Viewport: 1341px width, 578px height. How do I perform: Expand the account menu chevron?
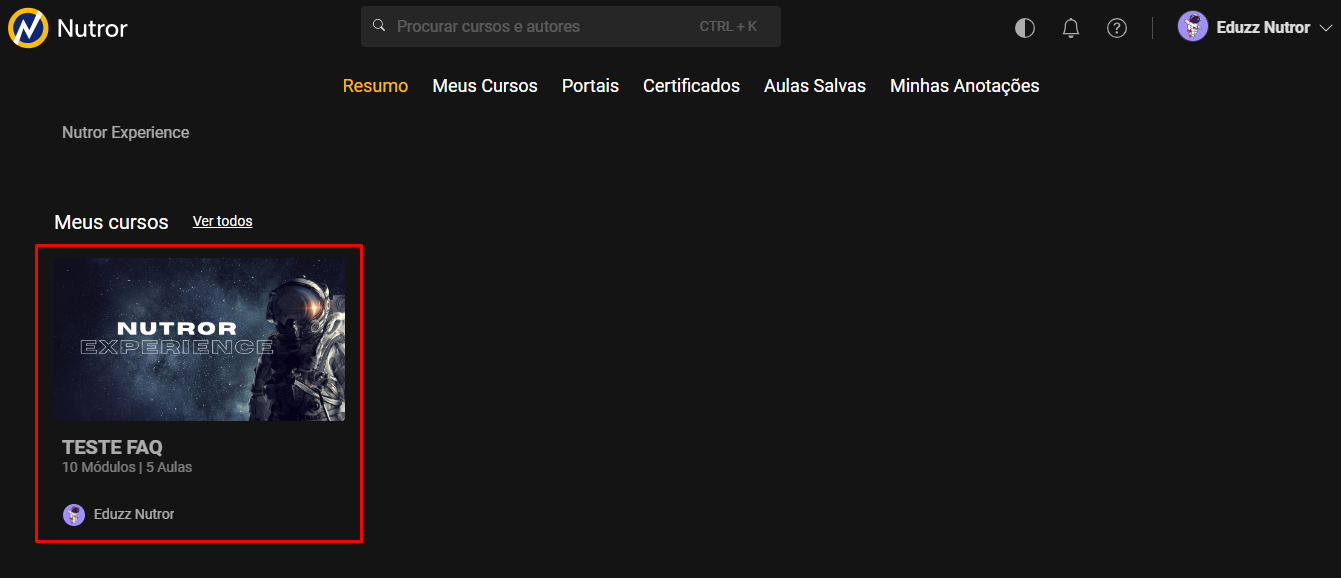coord(1326,28)
